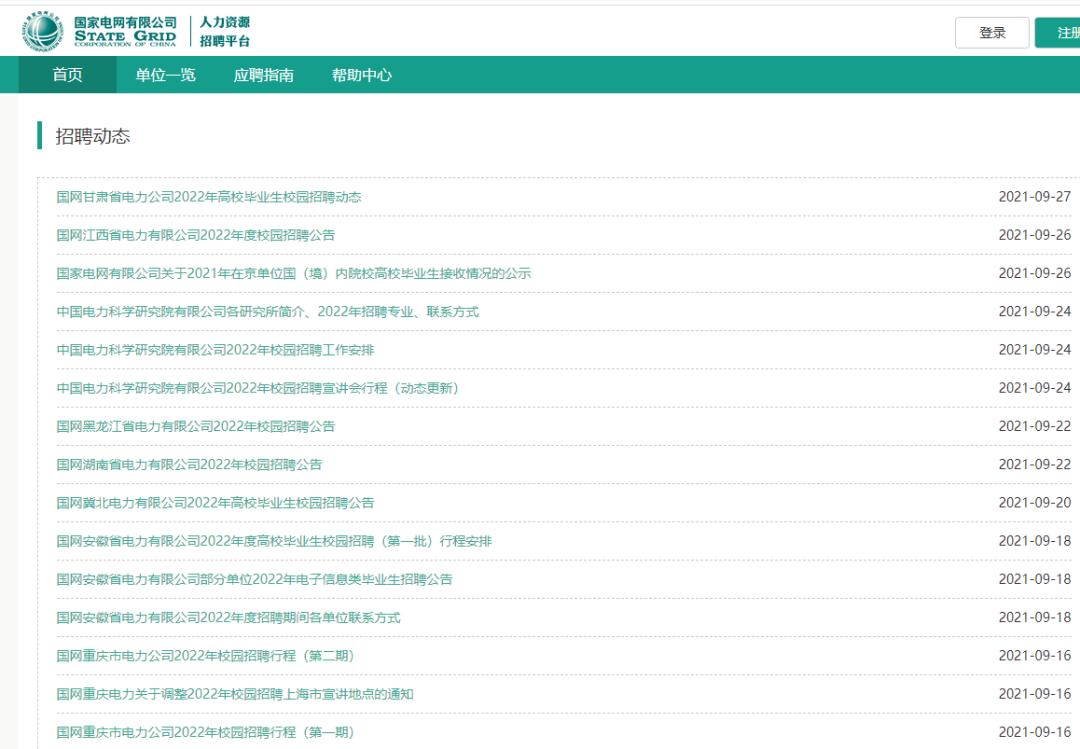Go to 帮助中心 from the navigation bar
The height and width of the screenshot is (749, 1080).
[364, 73]
